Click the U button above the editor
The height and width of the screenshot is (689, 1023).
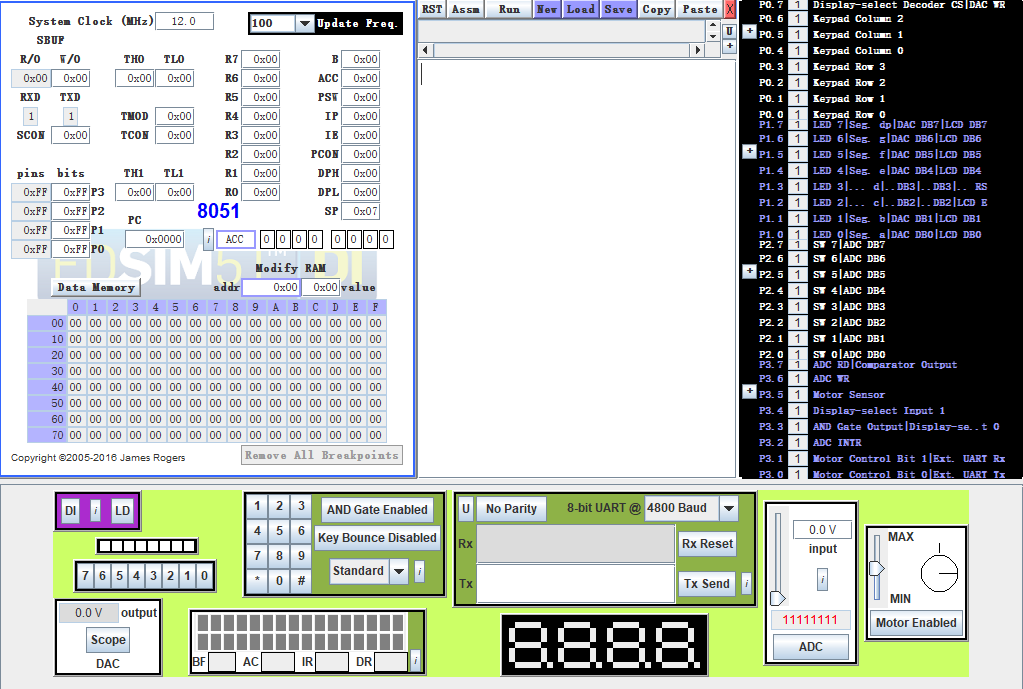tap(729, 31)
